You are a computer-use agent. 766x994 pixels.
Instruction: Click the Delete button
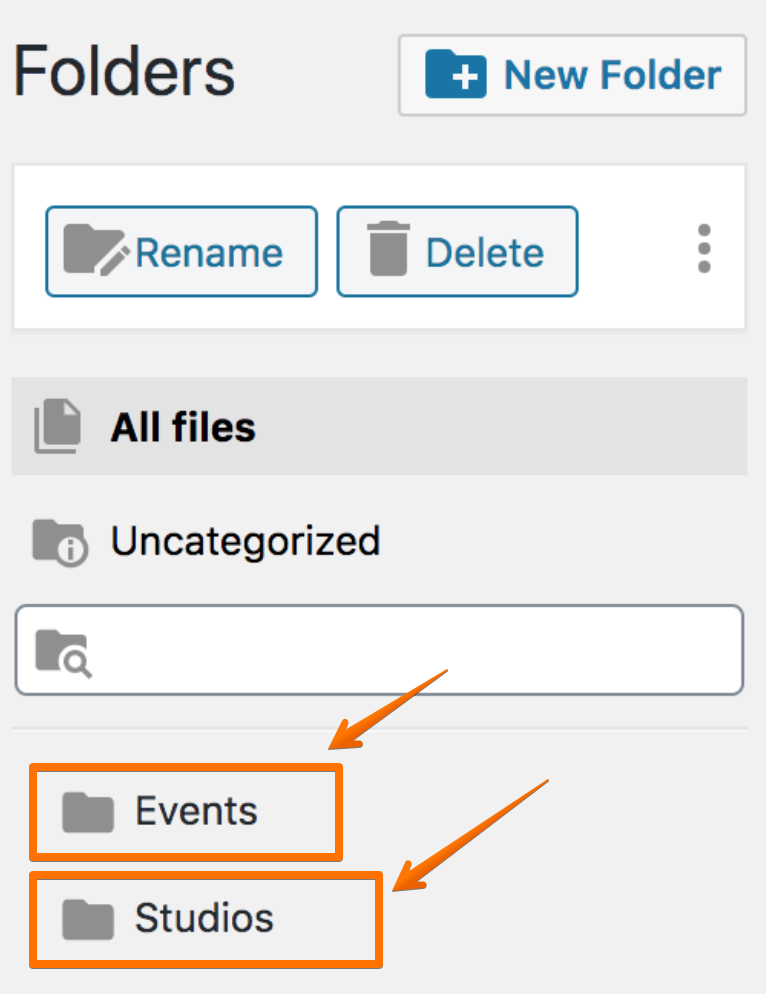[x=457, y=251]
